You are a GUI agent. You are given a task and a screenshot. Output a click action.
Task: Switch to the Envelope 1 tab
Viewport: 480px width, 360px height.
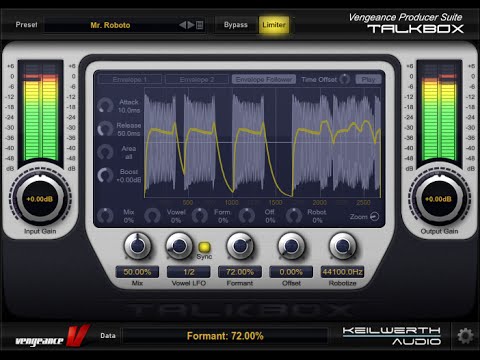130,79
